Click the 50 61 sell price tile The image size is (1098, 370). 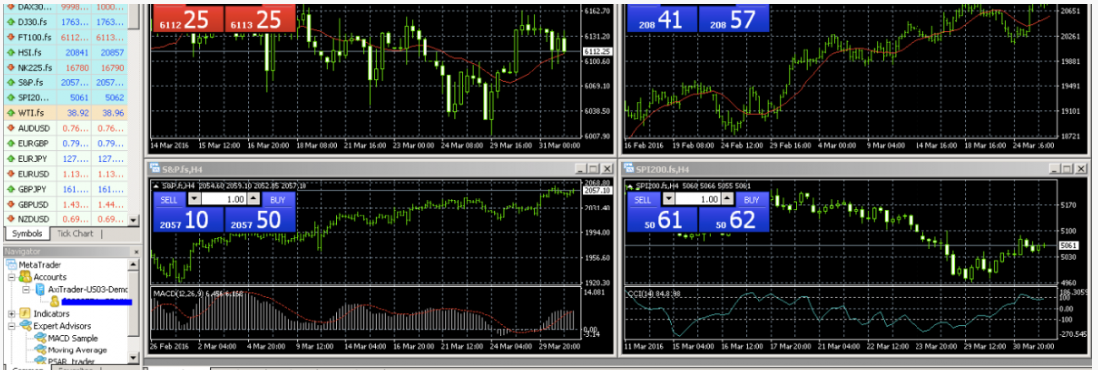pos(662,221)
